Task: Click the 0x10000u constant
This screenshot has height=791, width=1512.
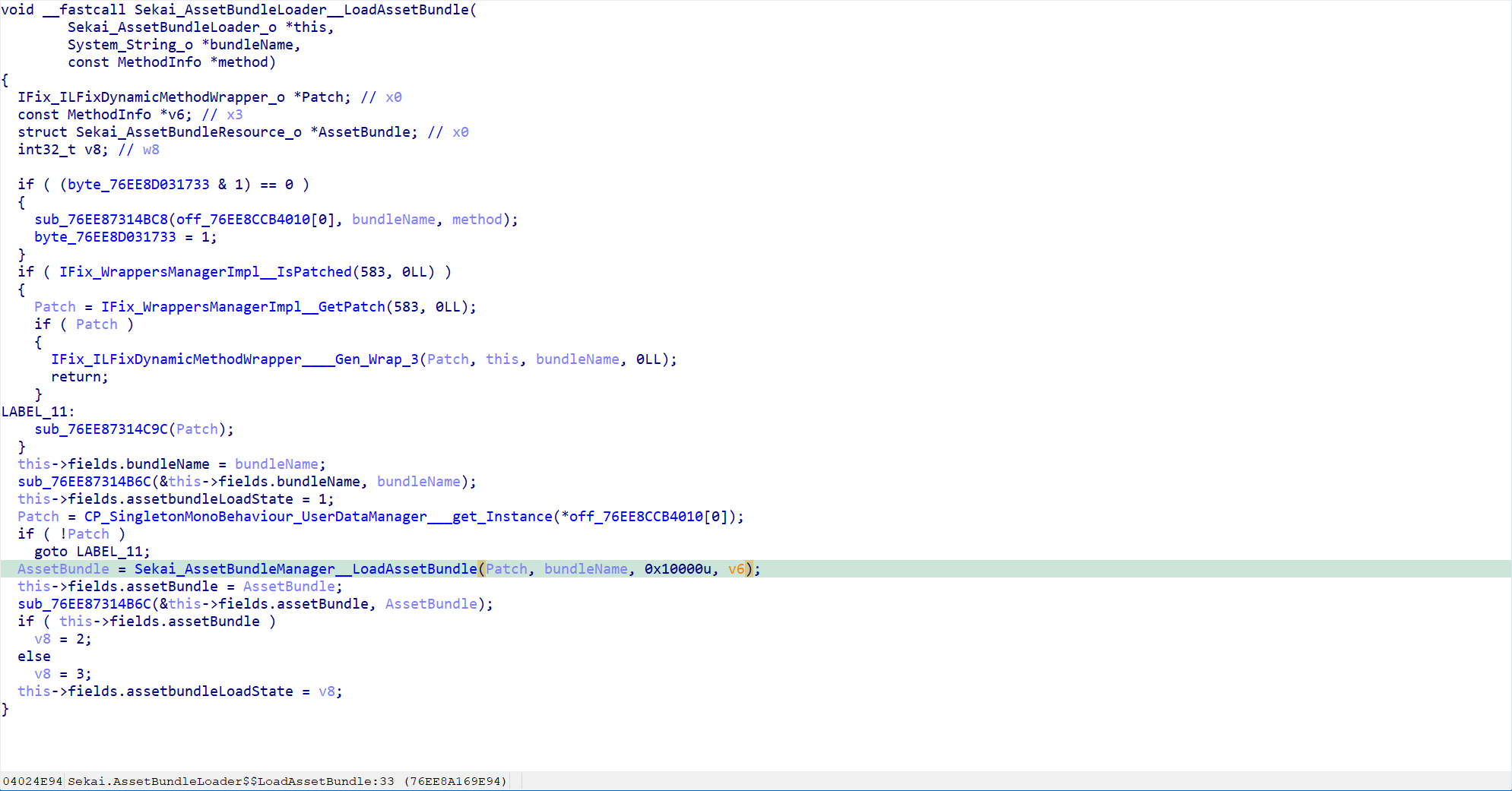Action: [x=678, y=569]
